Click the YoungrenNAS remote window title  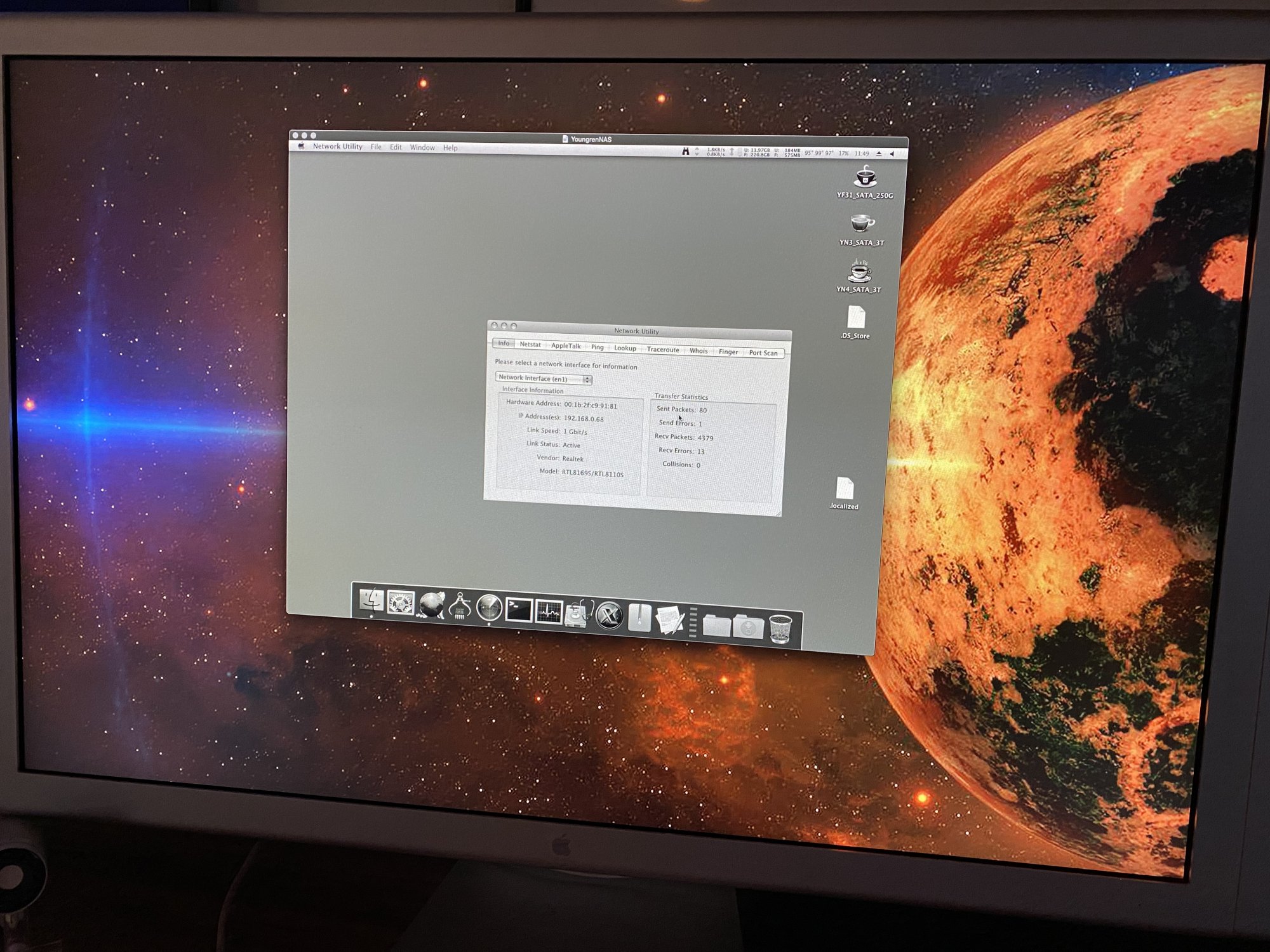(590, 139)
